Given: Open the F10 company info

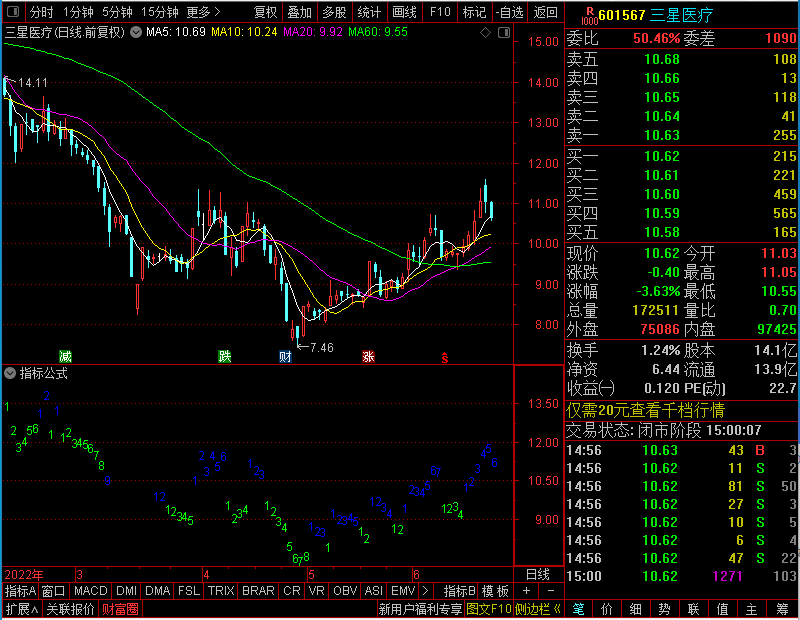Looking at the screenshot, I should [x=440, y=12].
